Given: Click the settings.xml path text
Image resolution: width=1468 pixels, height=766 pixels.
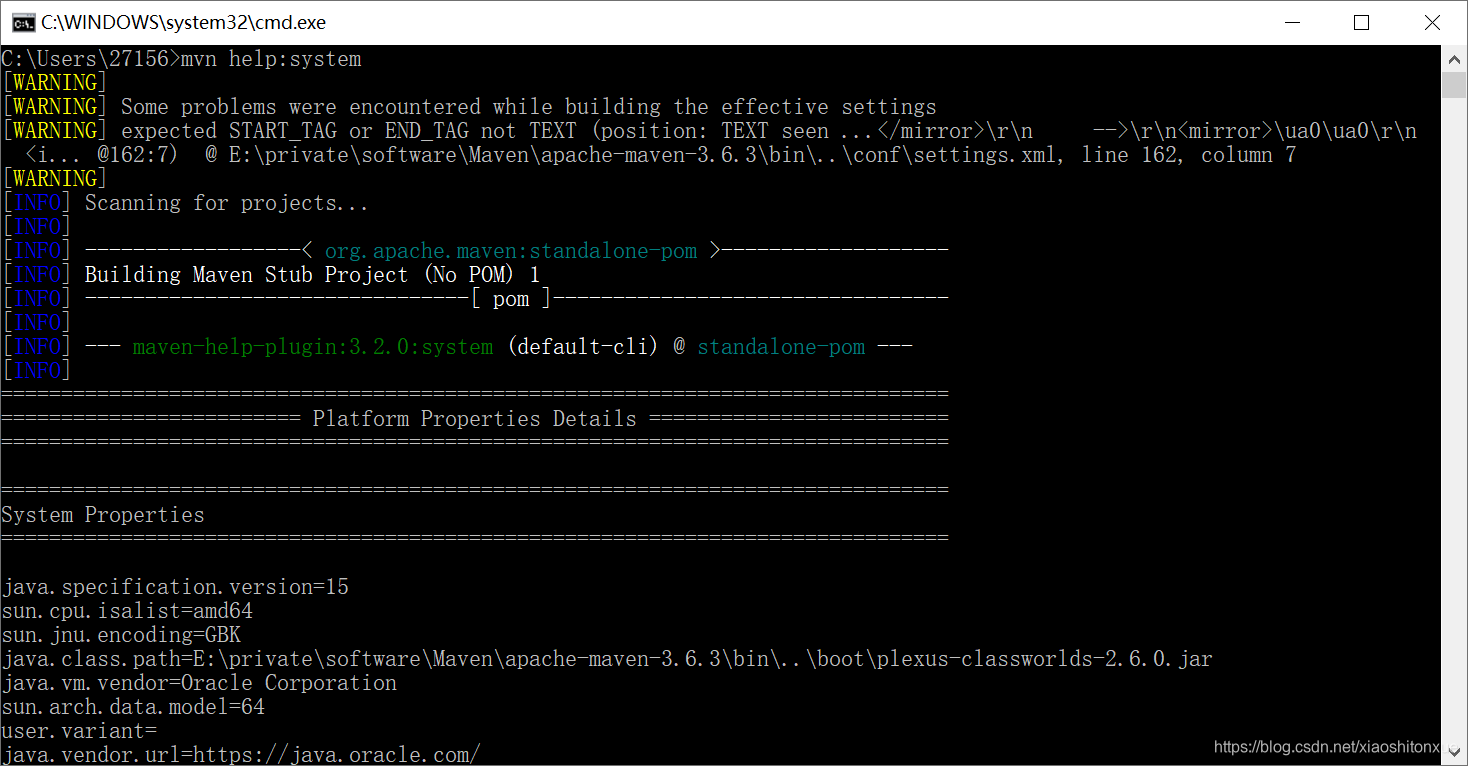Looking at the screenshot, I should [644, 155].
